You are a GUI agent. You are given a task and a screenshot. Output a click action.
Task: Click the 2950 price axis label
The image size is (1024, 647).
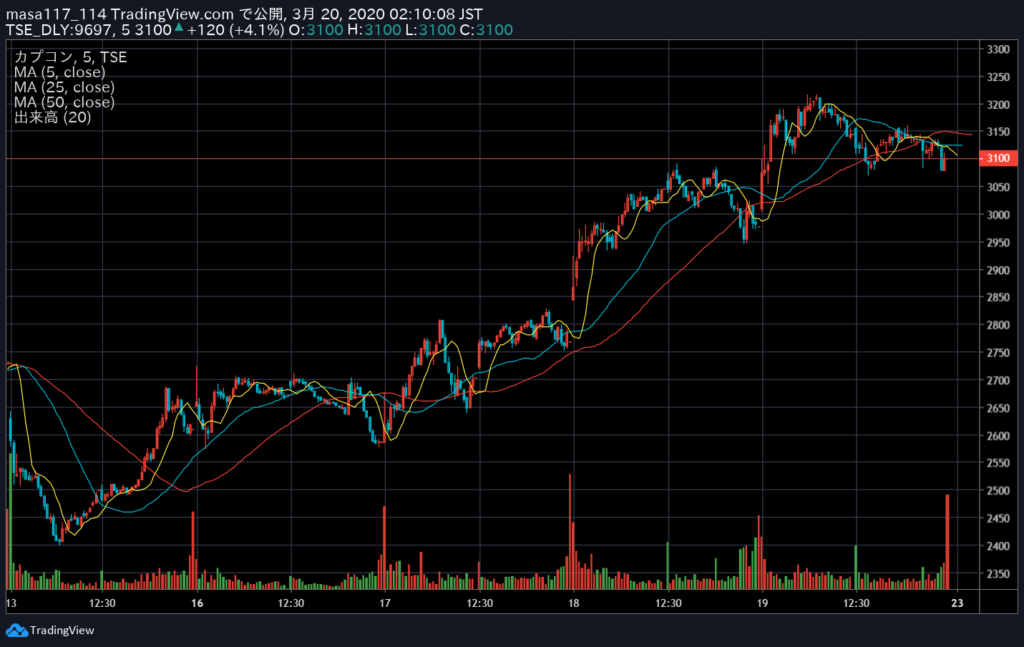tap(998, 242)
